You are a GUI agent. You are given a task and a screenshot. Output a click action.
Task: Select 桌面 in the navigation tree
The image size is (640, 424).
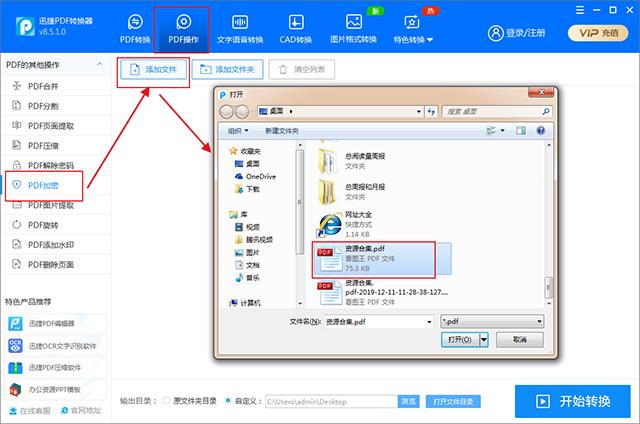click(x=247, y=164)
